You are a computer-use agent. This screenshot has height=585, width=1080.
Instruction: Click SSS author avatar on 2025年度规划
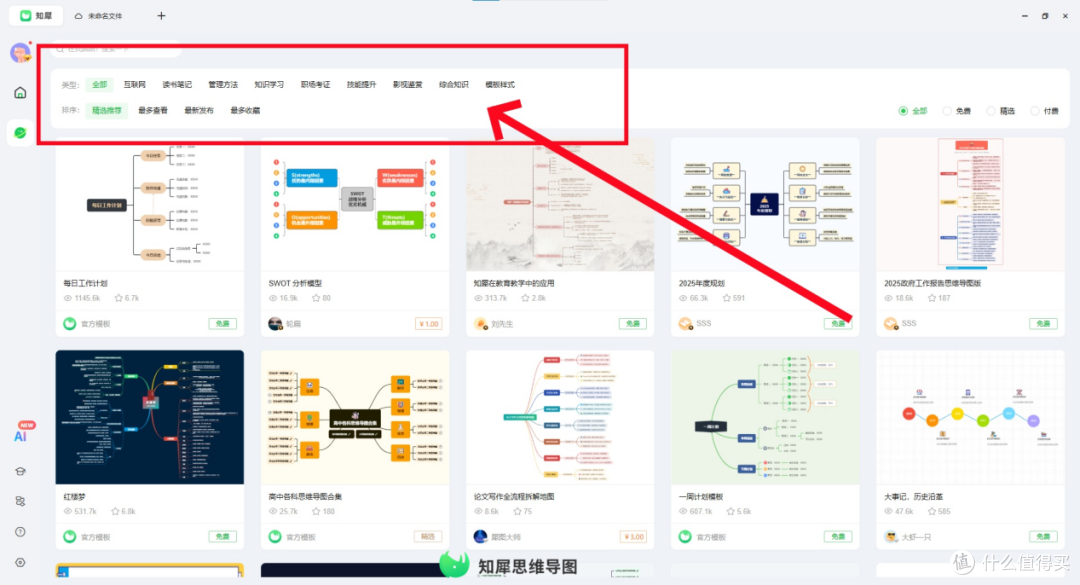pyautogui.click(x=685, y=324)
